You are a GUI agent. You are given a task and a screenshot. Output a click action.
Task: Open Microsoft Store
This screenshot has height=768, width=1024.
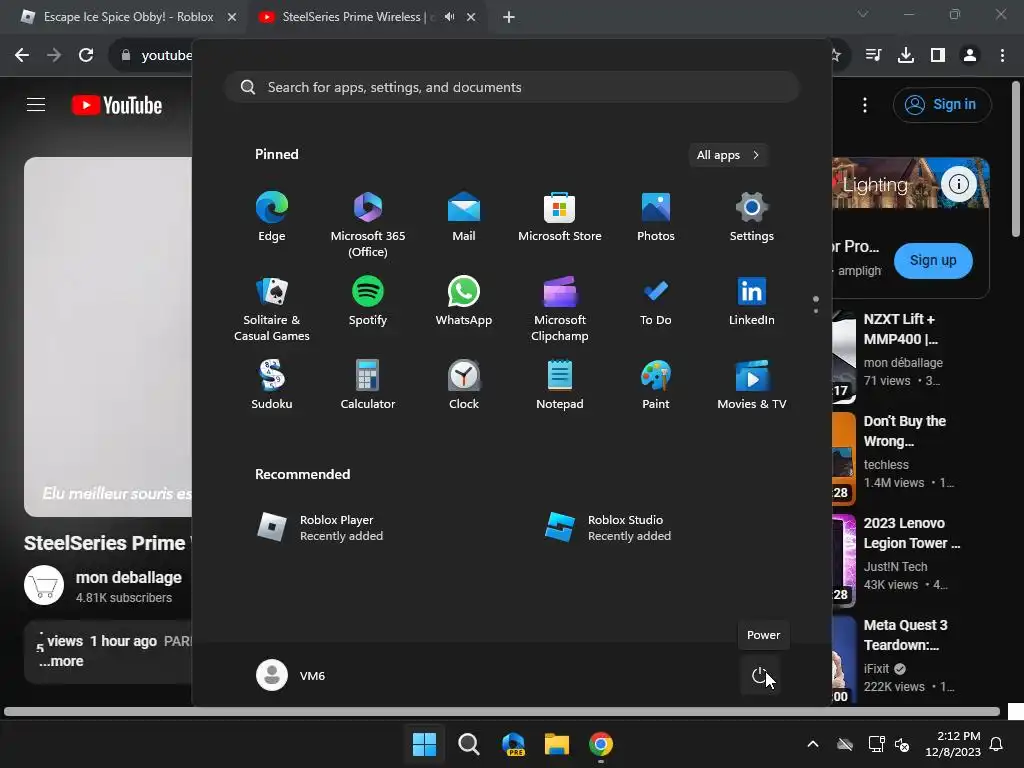click(560, 217)
